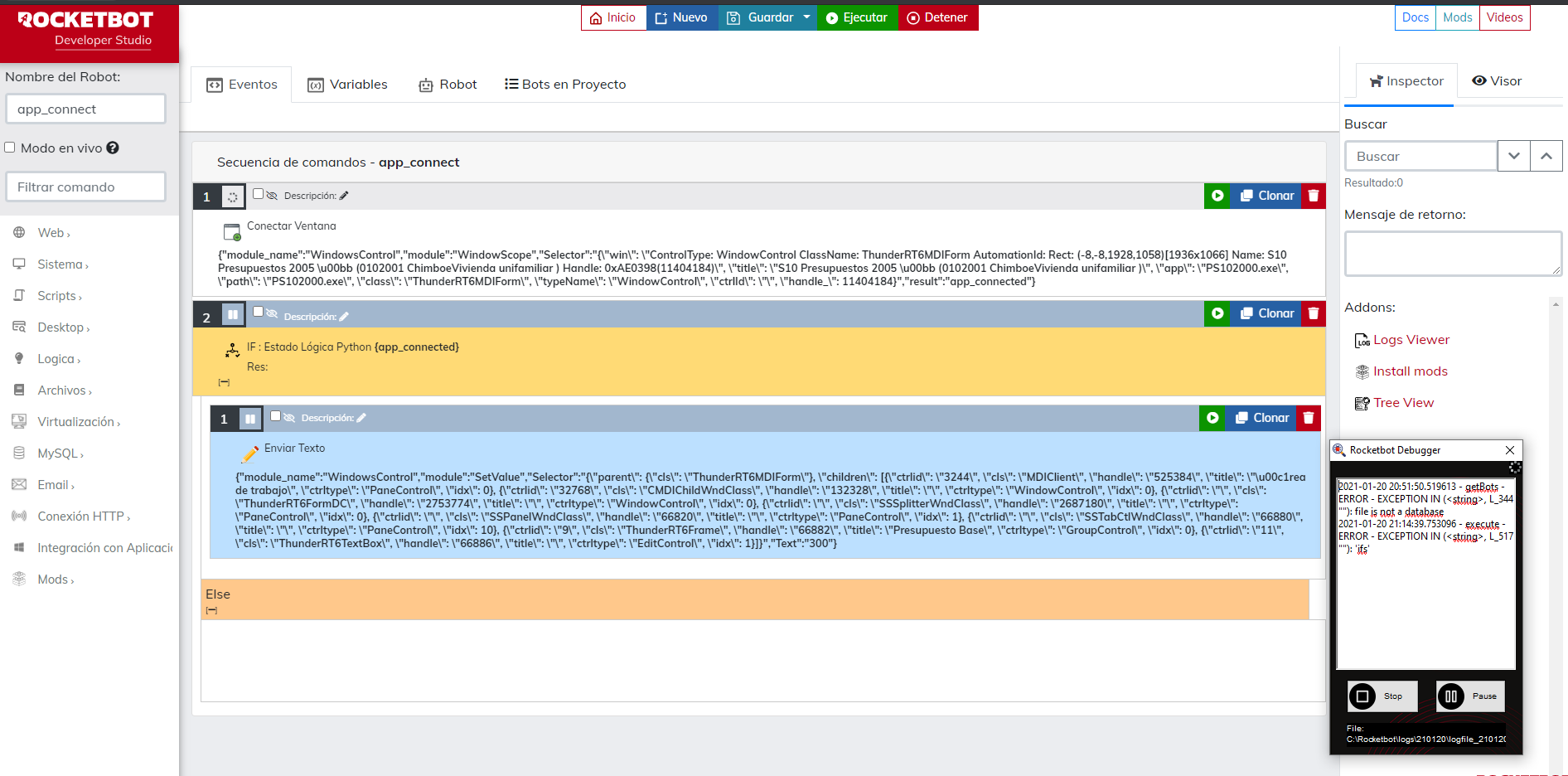
Task: Open the Visor tab
Action: point(1497,81)
